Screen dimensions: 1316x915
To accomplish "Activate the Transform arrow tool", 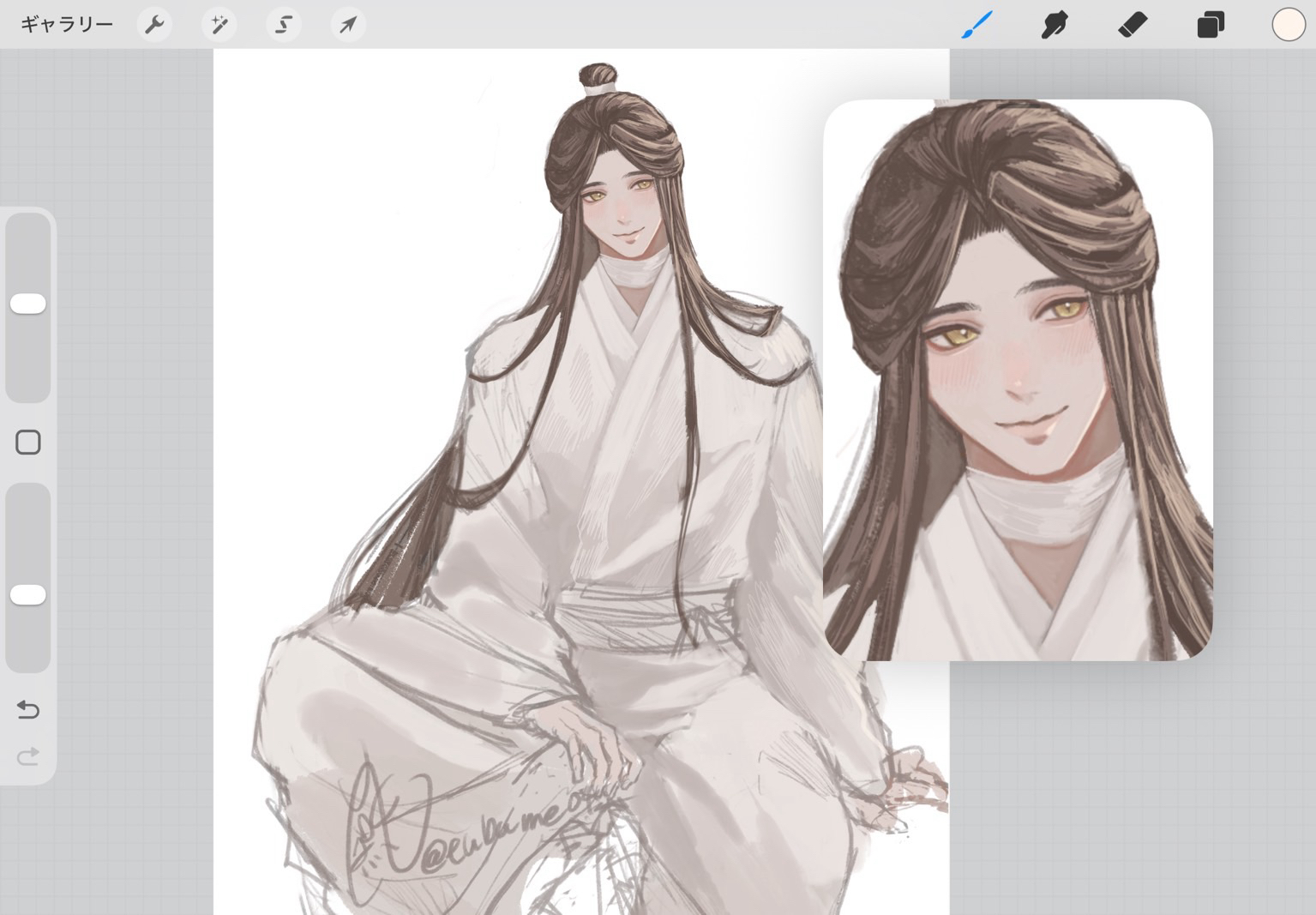I will pyautogui.click(x=347, y=25).
